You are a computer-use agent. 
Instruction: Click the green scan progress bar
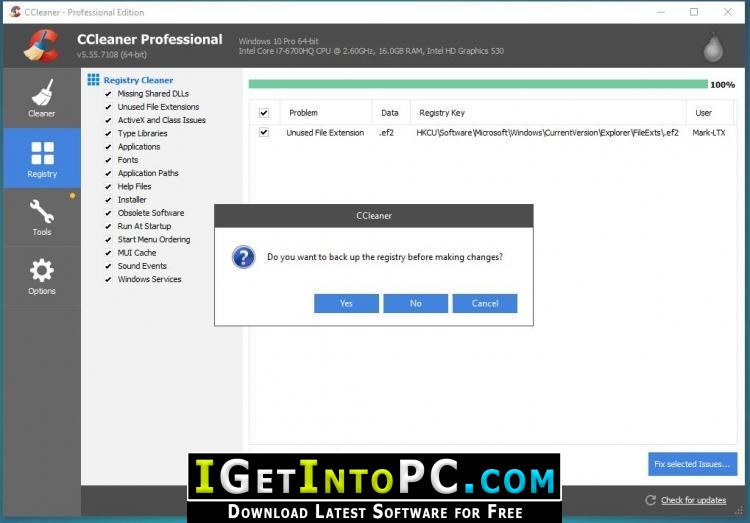477,85
